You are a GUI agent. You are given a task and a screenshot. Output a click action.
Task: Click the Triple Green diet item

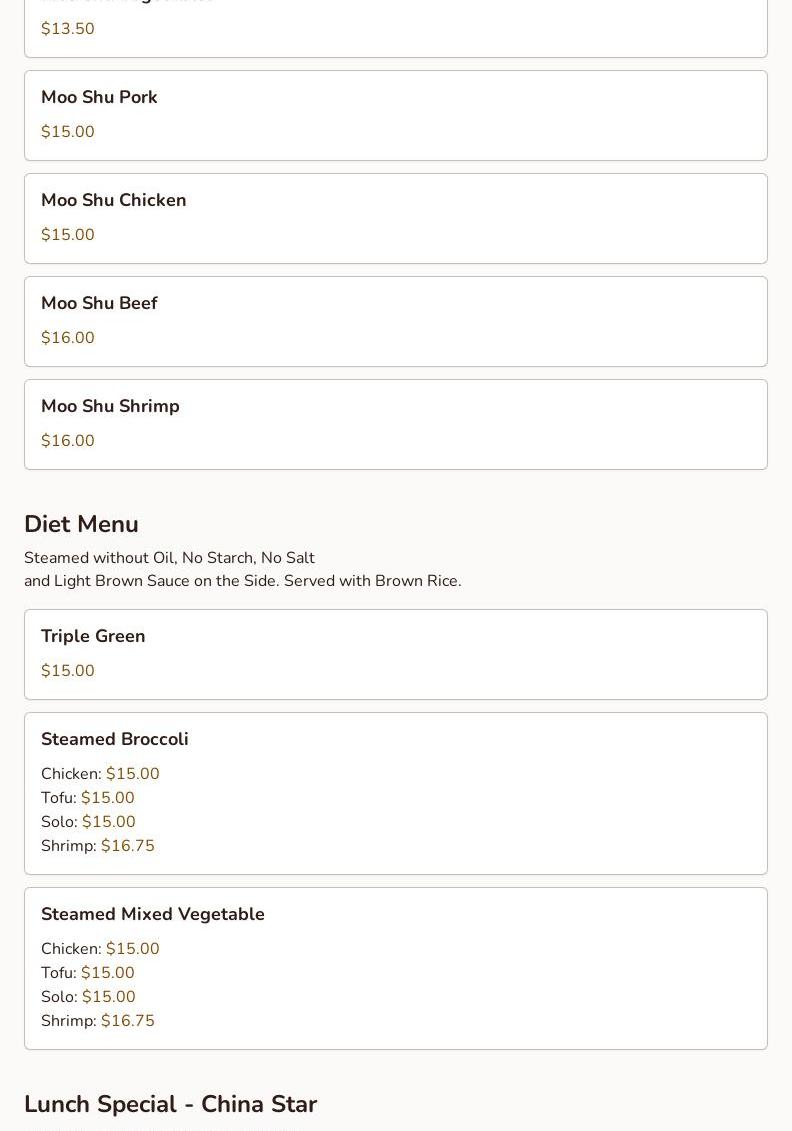click(x=395, y=655)
